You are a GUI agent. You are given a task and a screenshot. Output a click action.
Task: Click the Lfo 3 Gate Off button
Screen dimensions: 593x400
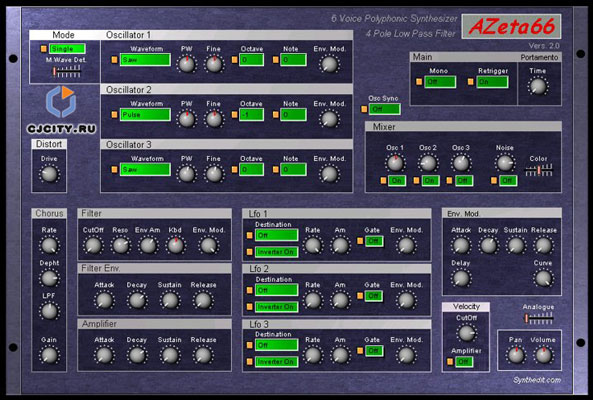click(x=374, y=350)
